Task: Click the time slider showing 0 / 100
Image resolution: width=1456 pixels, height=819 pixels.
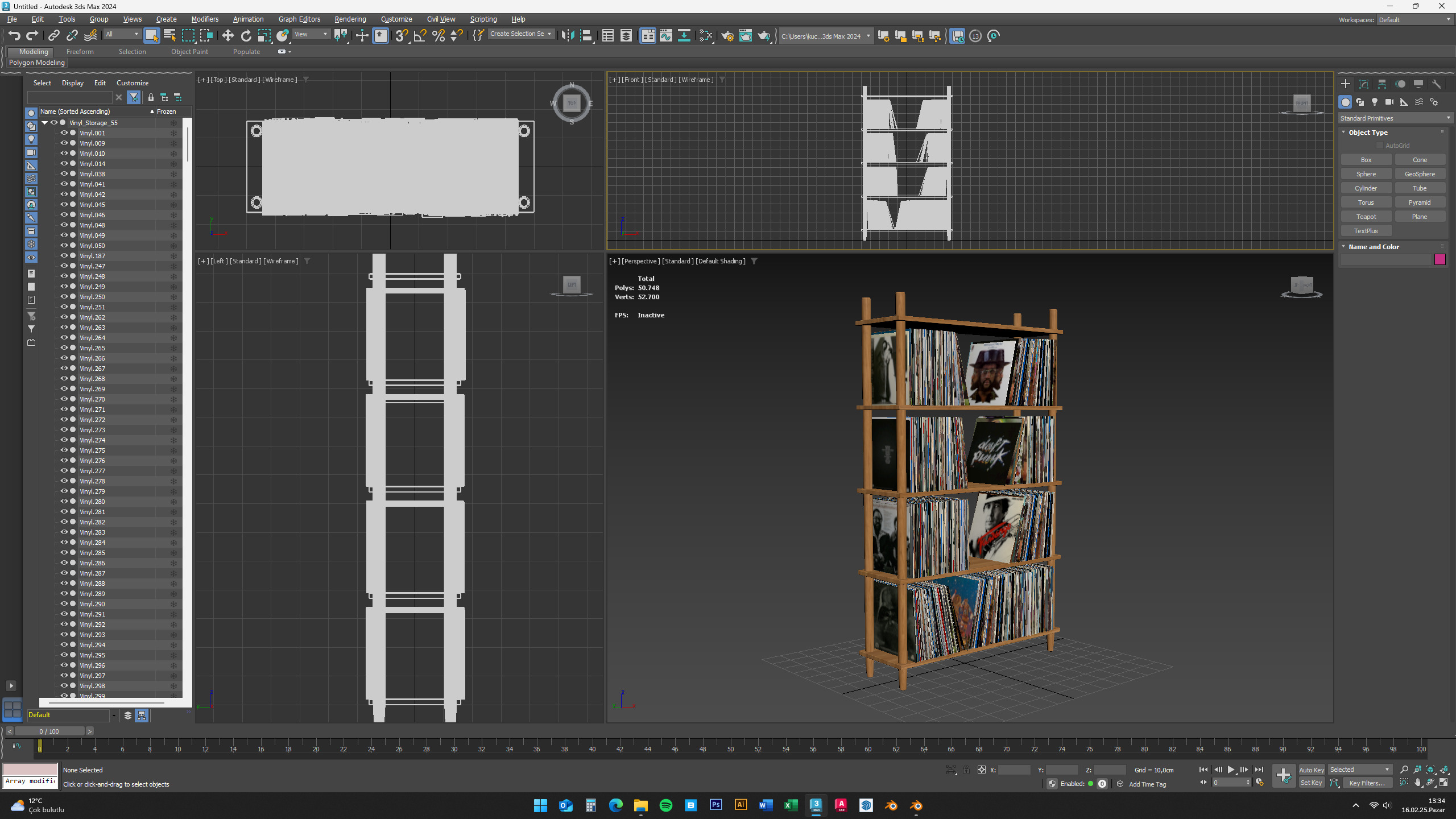Action: tap(49, 731)
